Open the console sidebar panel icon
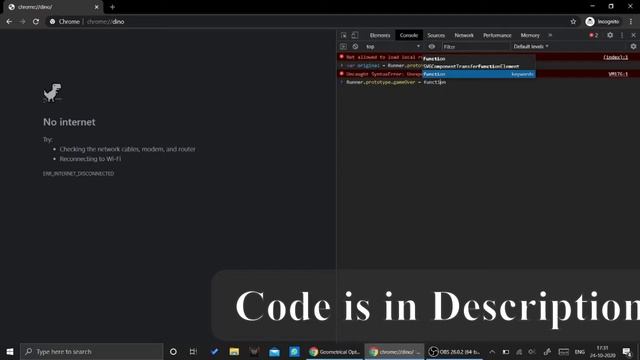Viewport: 640px width, 360px height. pyautogui.click(x=343, y=47)
